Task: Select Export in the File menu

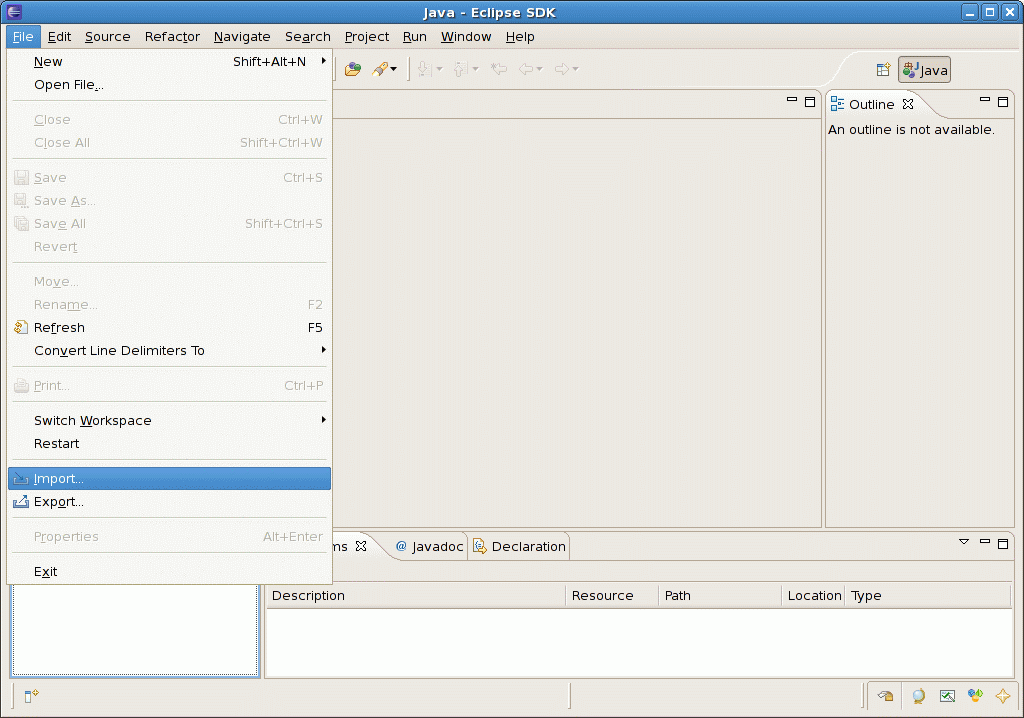Action: click(59, 502)
